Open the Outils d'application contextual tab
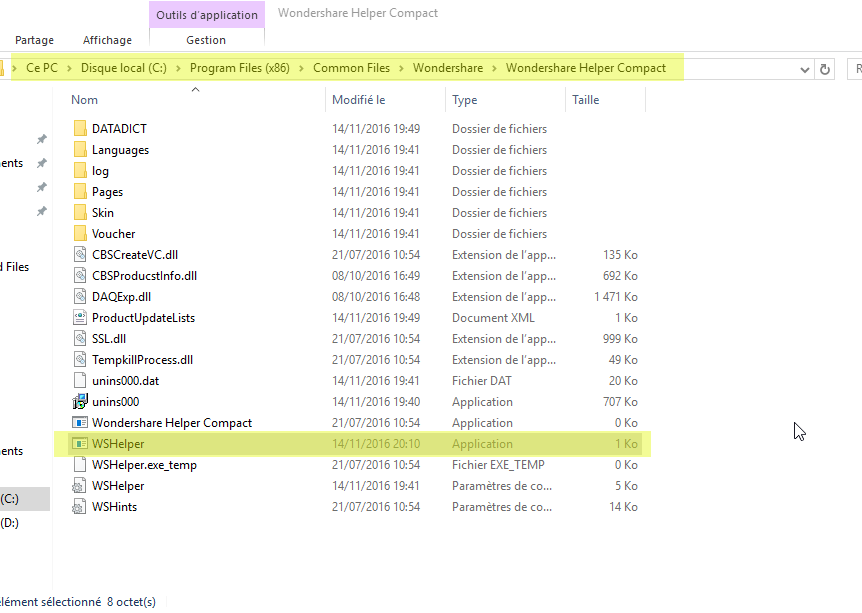Image resolution: width=862 pixels, height=613 pixels. (207, 15)
